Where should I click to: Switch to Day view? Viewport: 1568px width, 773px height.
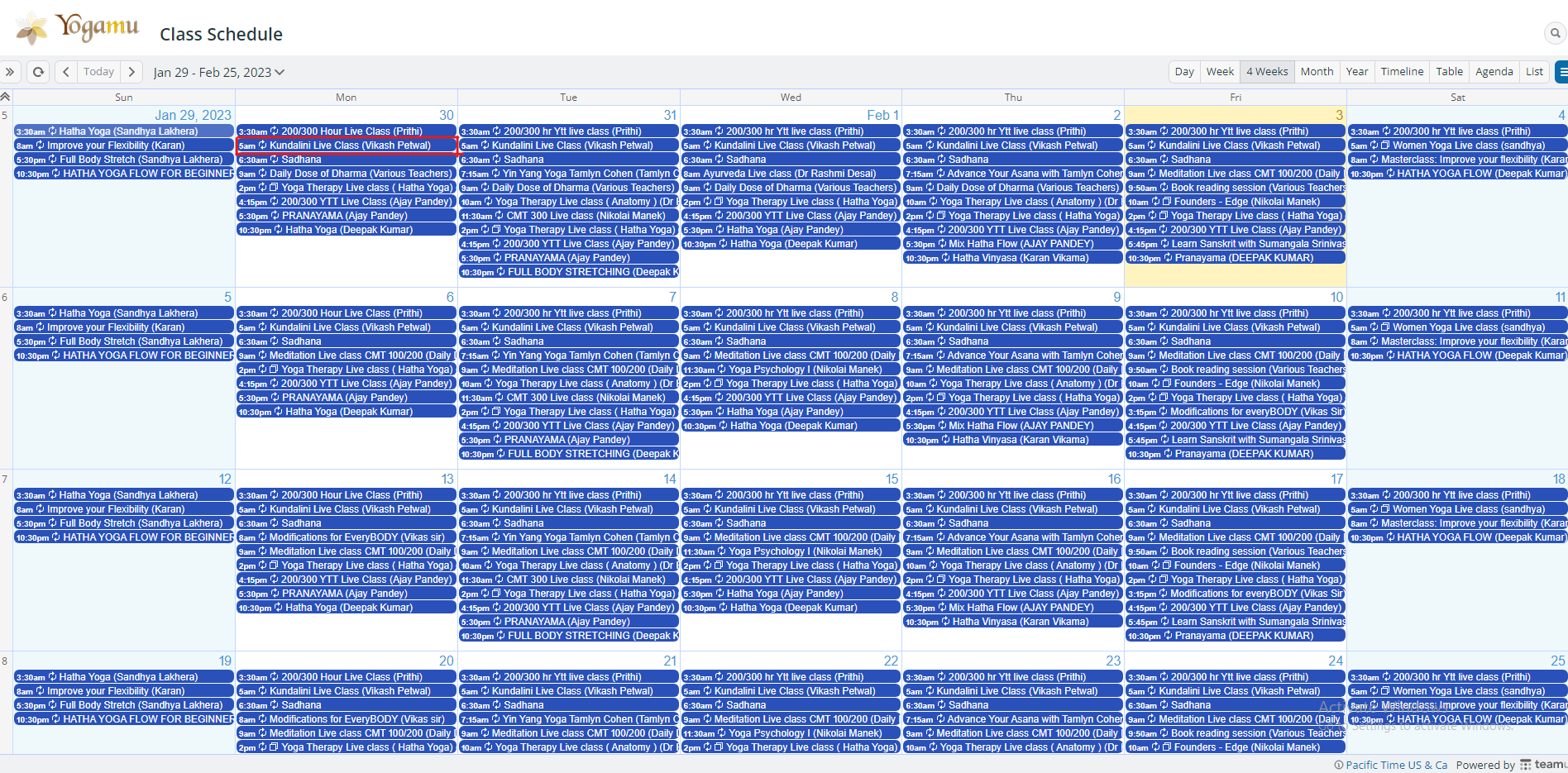click(1184, 72)
